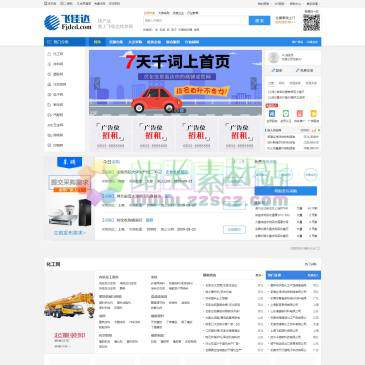Click the right pencil-icon button under the avatar

pyautogui.click(x=305, y=70)
